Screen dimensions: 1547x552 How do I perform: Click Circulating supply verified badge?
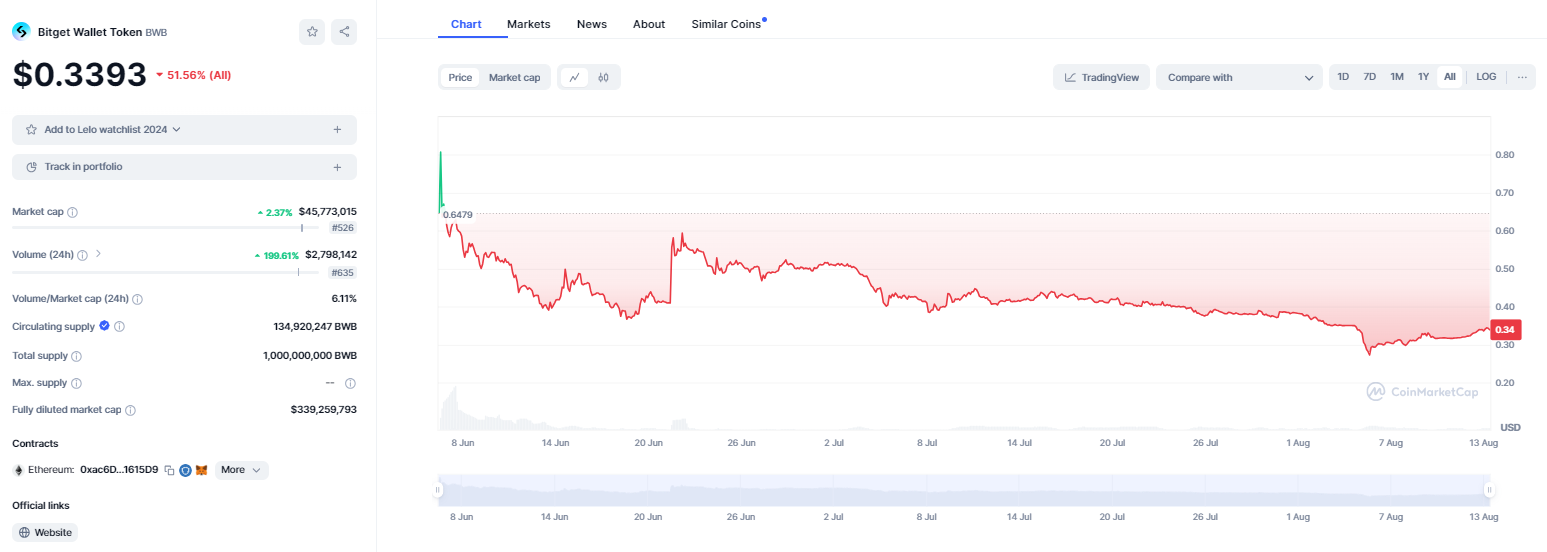click(104, 326)
